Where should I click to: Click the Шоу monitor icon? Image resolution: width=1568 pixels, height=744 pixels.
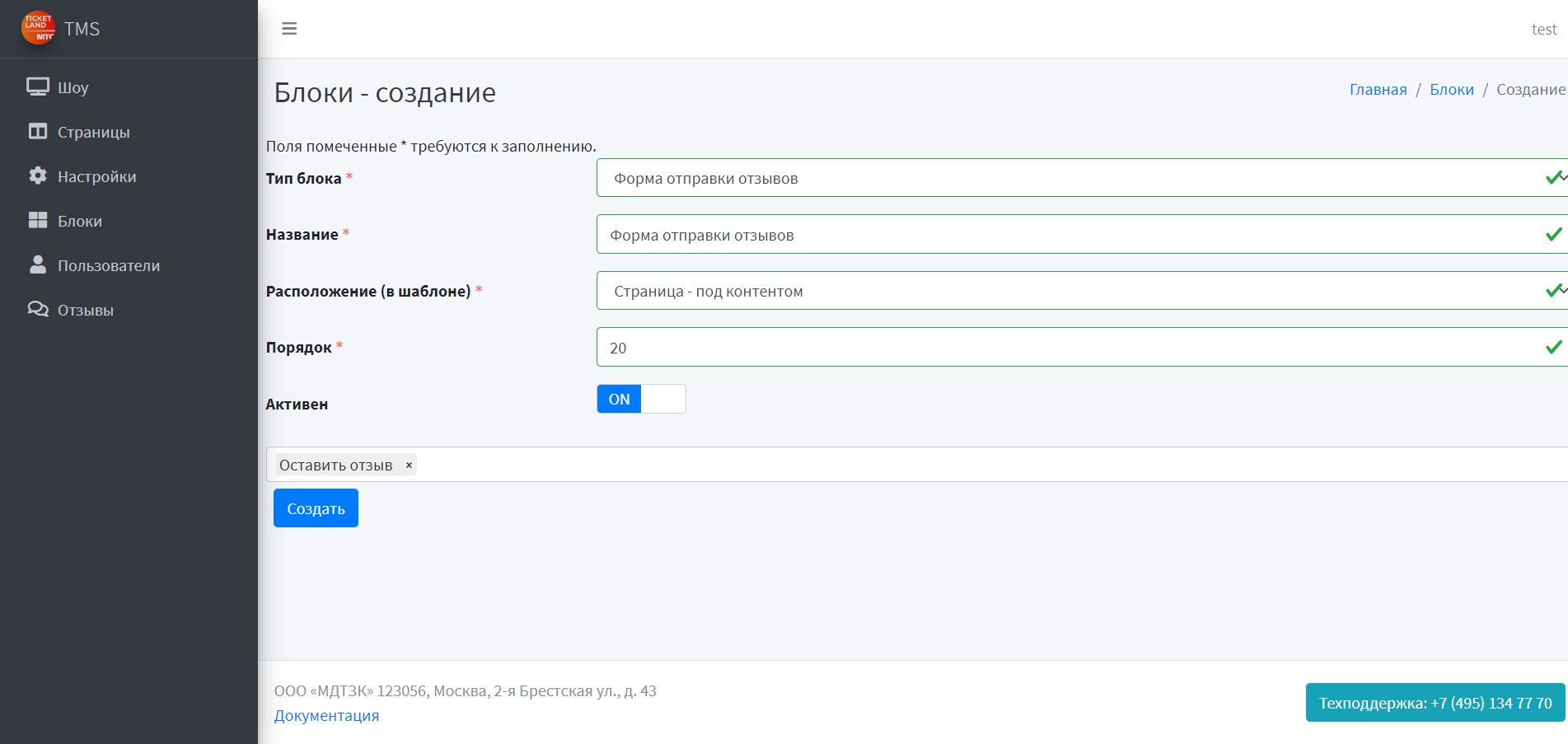(38, 87)
